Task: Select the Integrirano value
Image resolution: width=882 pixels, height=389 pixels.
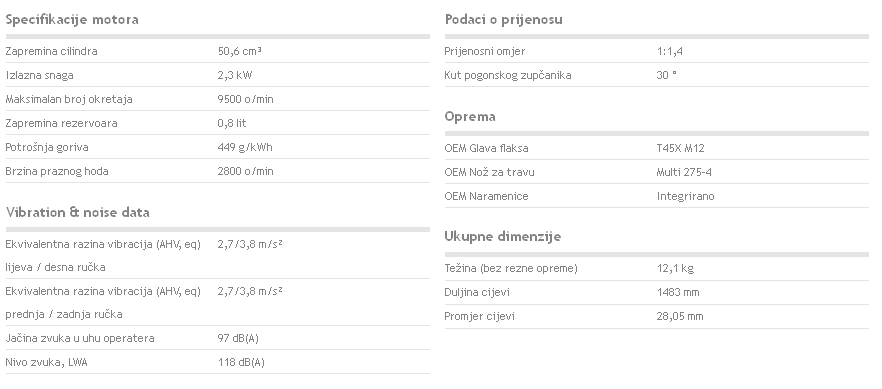Action: [686, 197]
